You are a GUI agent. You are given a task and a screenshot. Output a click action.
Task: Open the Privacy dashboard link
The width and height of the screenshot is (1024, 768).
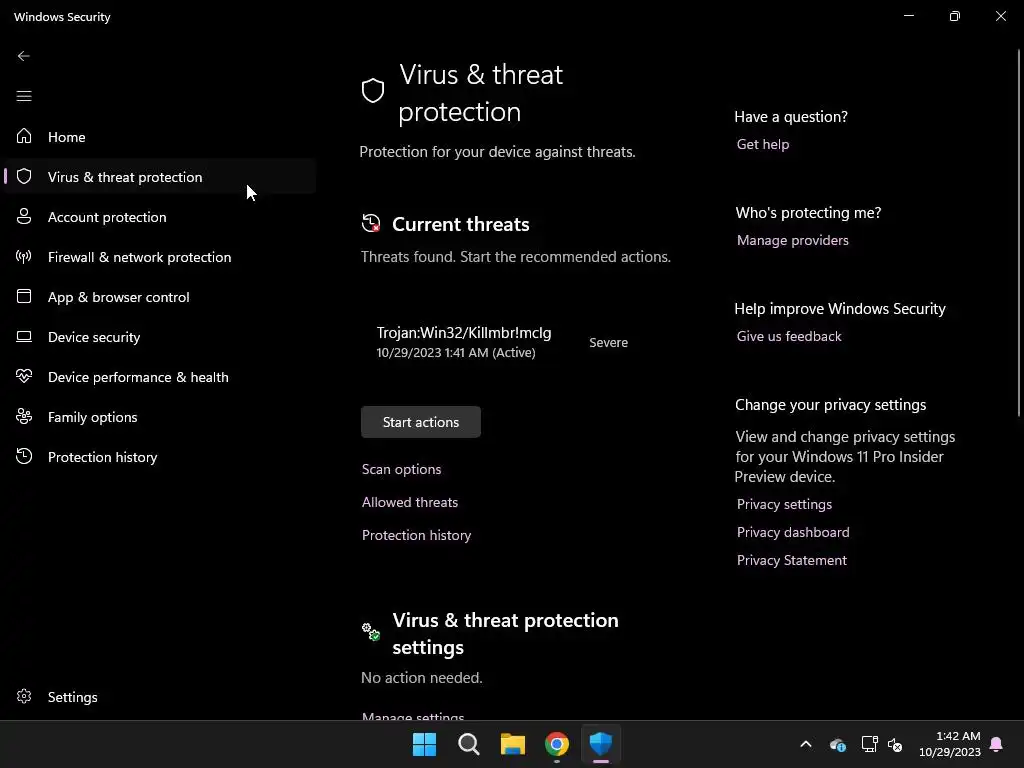(x=793, y=532)
